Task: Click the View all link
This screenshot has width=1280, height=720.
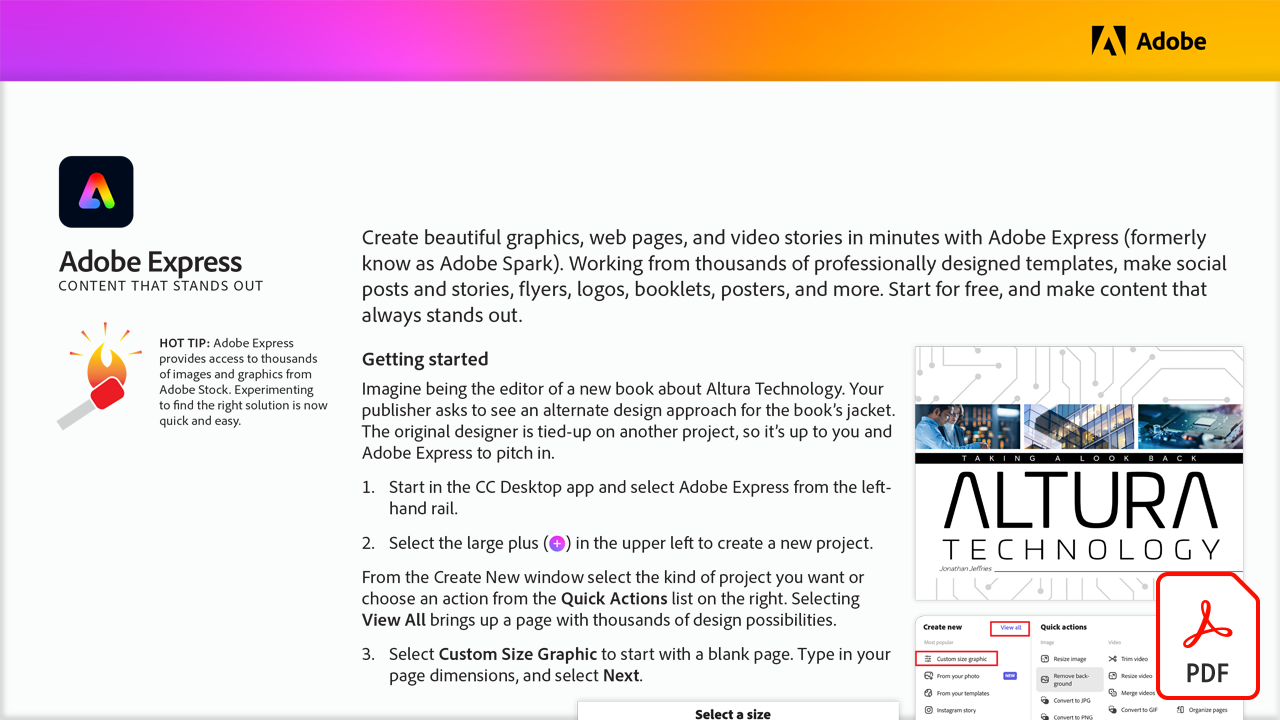Action: (x=1011, y=628)
